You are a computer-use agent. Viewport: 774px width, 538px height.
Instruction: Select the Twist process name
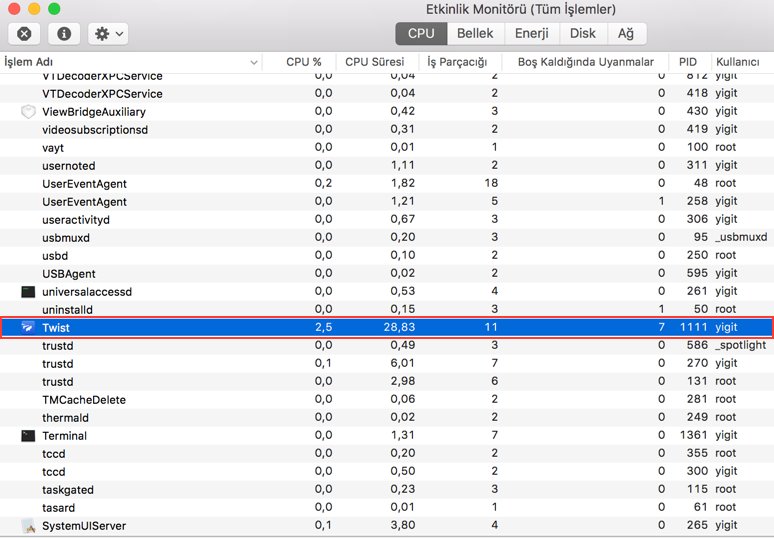point(56,328)
